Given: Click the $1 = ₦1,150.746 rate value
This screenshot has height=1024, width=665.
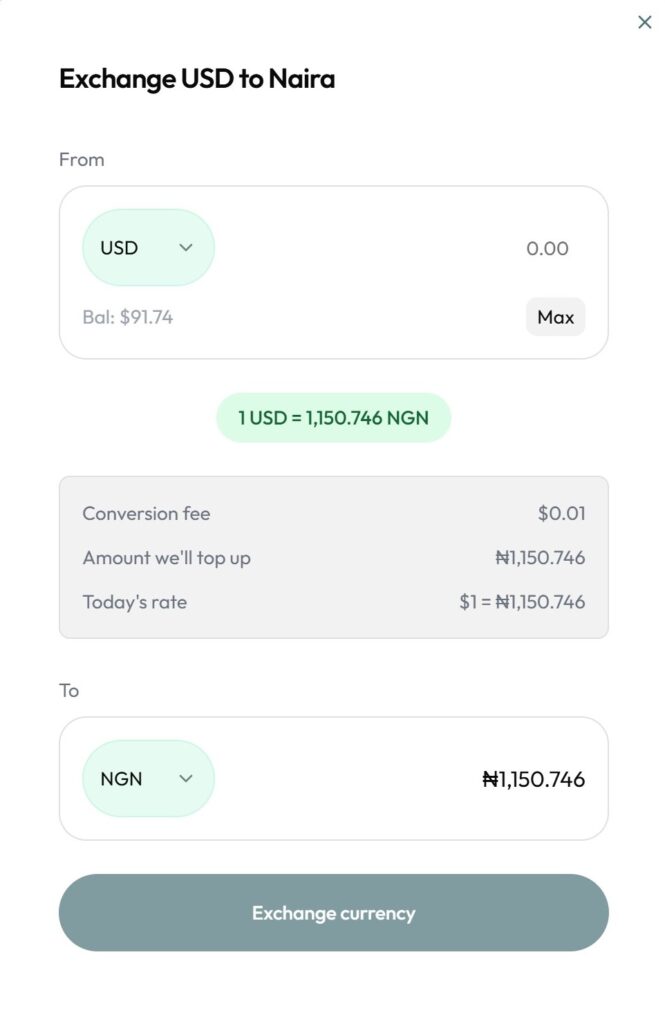Looking at the screenshot, I should point(522,602).
